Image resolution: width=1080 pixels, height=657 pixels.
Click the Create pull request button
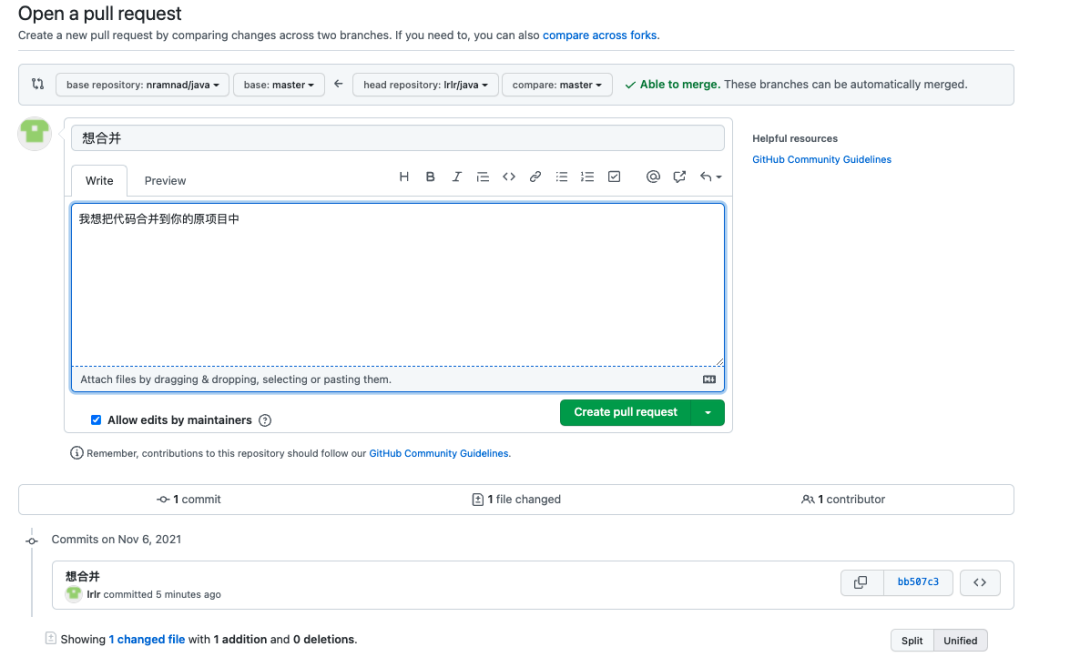tap(625, 413)
